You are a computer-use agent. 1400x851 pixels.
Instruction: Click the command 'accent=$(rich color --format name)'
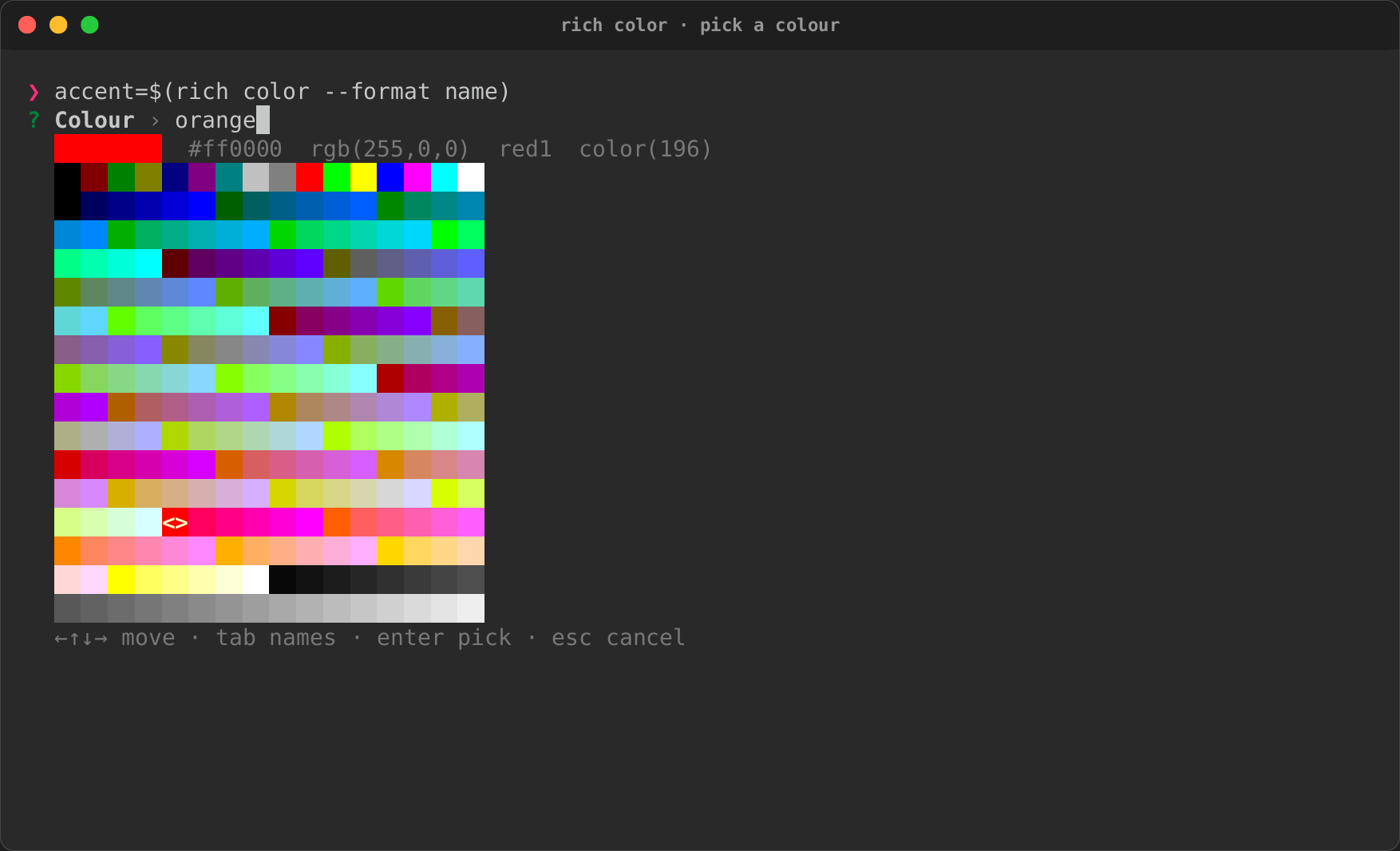point(282,92)
